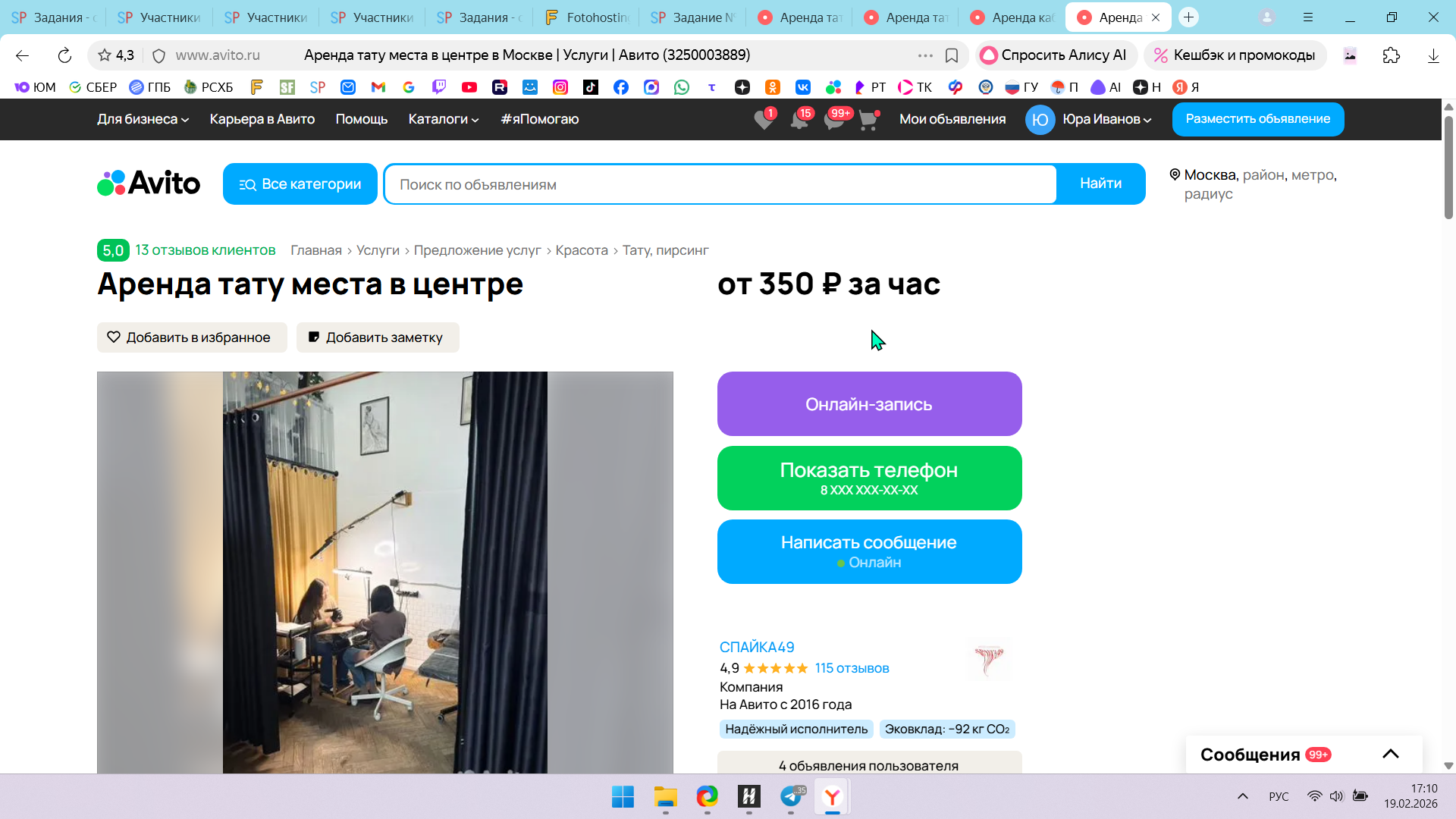Screen dimensions: 1456x819
Task: Open YouTube bookmark in bookmarks bar
Action: pos(469,87)
